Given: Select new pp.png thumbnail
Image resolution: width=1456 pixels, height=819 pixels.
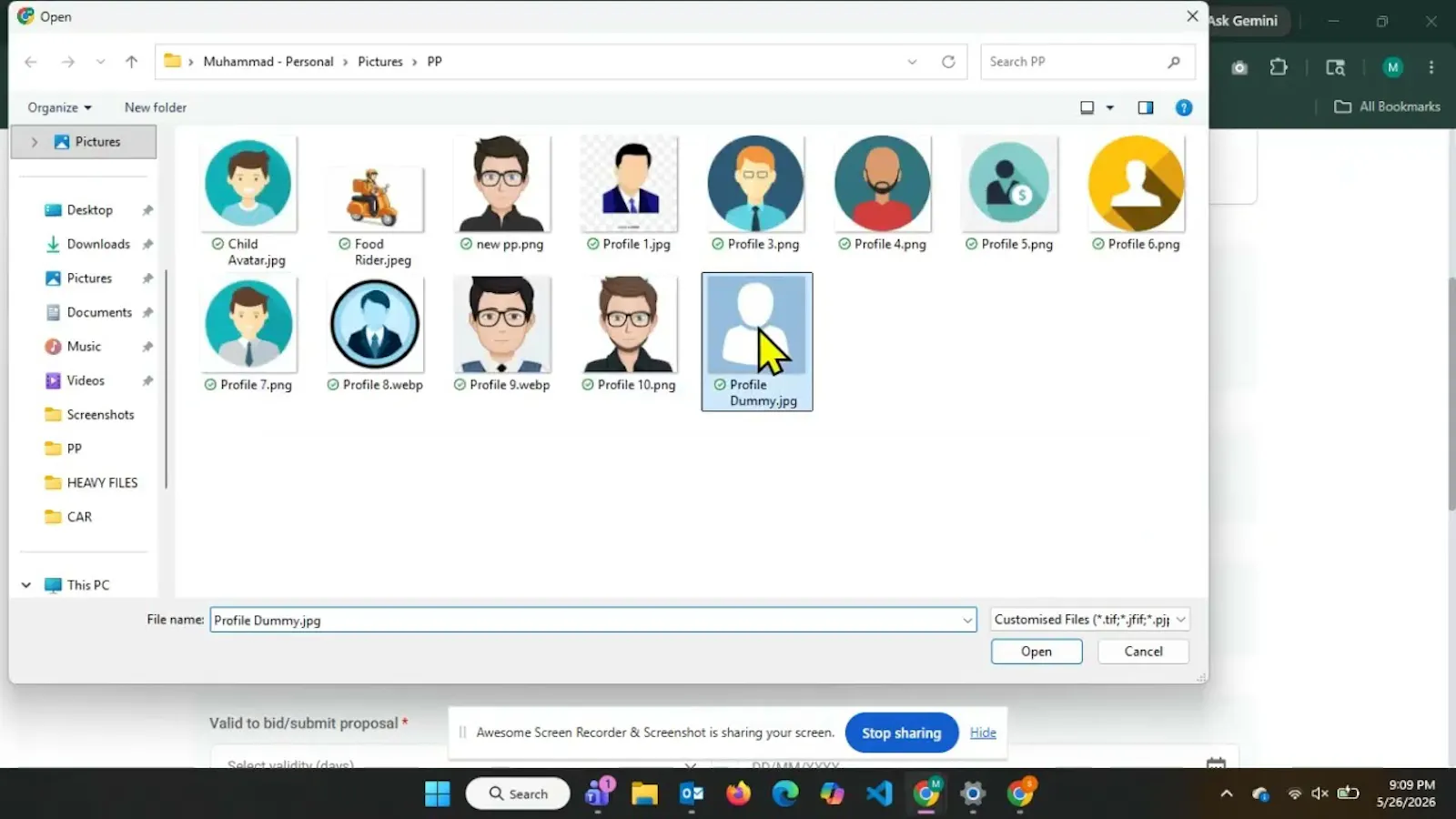Looking at the screenshot, I should [502, 184].
